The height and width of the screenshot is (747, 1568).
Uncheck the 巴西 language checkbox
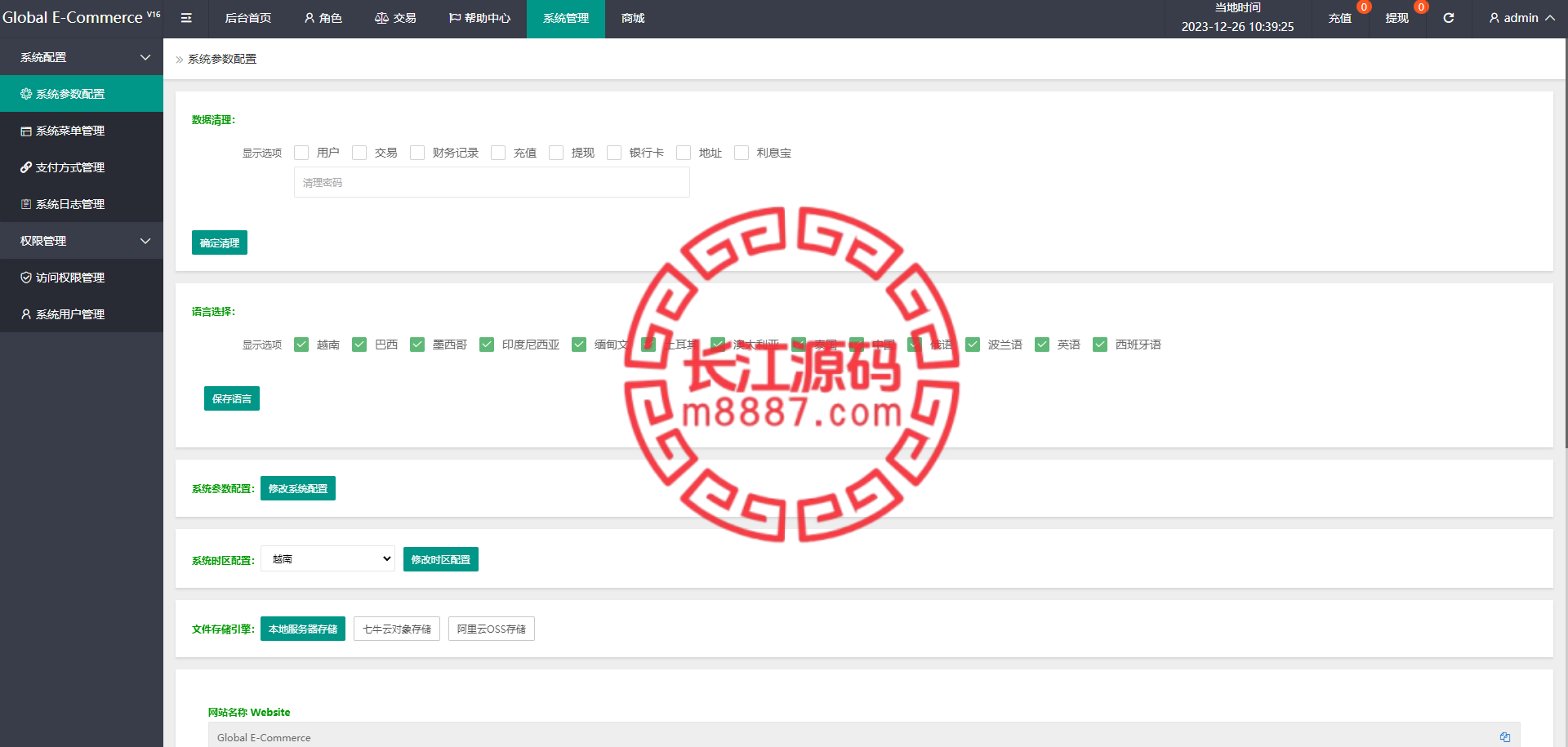click(359, 345)
